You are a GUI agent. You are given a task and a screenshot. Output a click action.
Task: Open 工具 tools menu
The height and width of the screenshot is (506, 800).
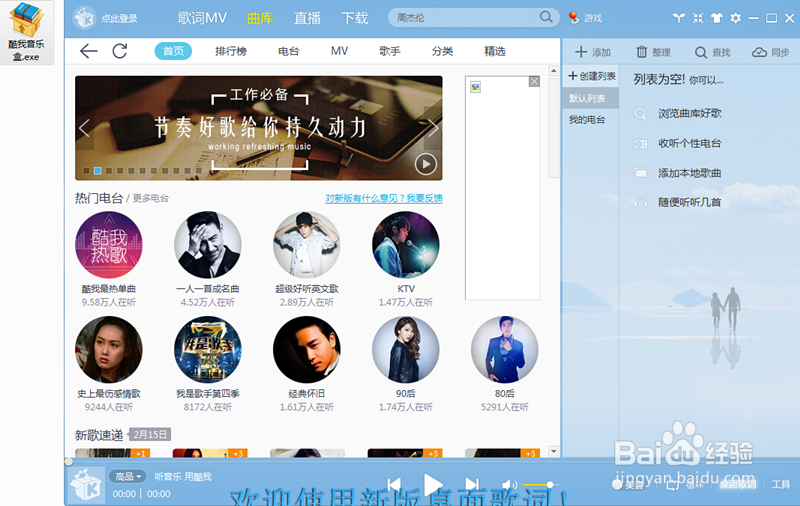pos(781,485)
